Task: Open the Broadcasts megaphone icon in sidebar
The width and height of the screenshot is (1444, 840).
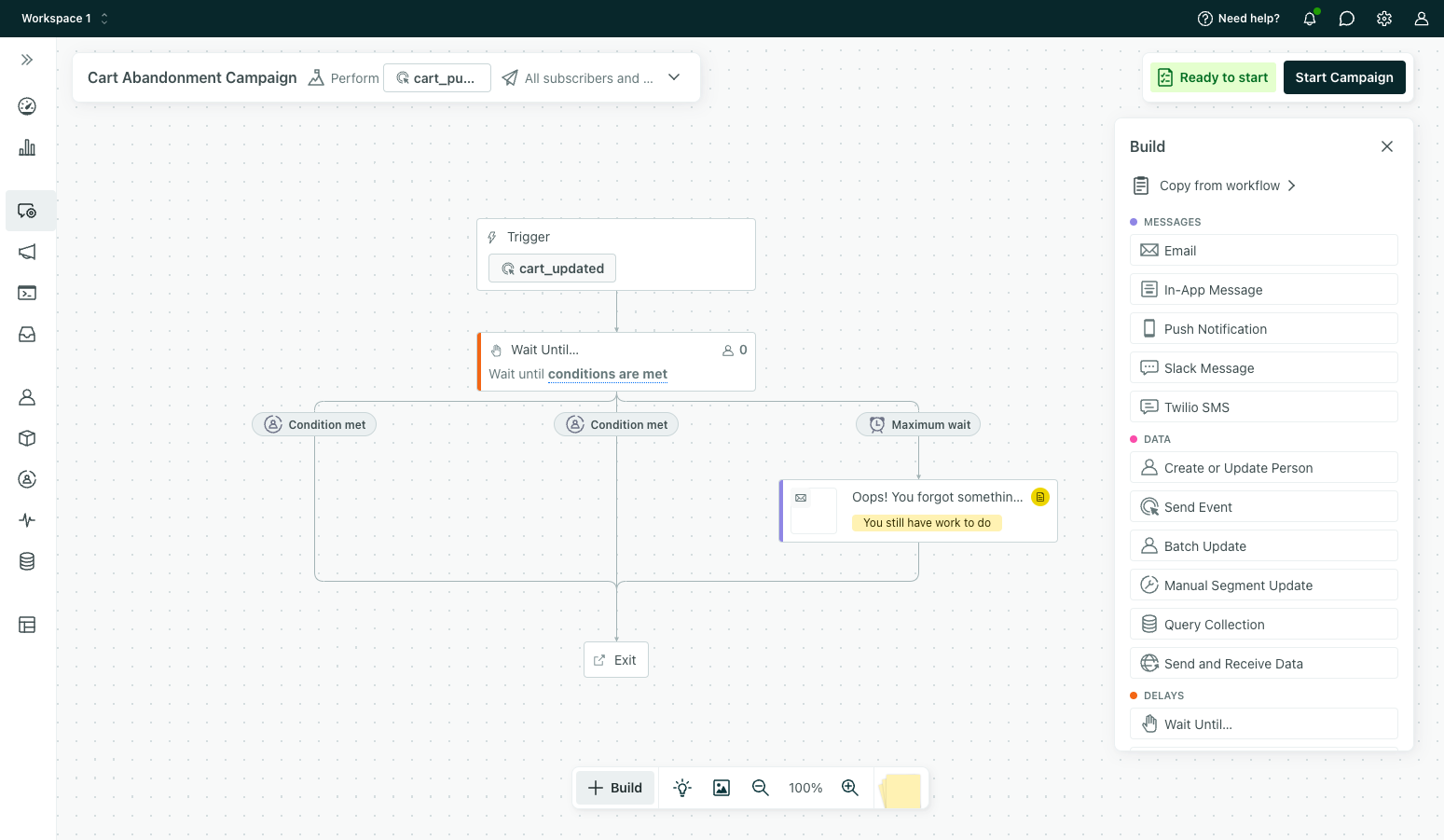Action: [27, 252]
